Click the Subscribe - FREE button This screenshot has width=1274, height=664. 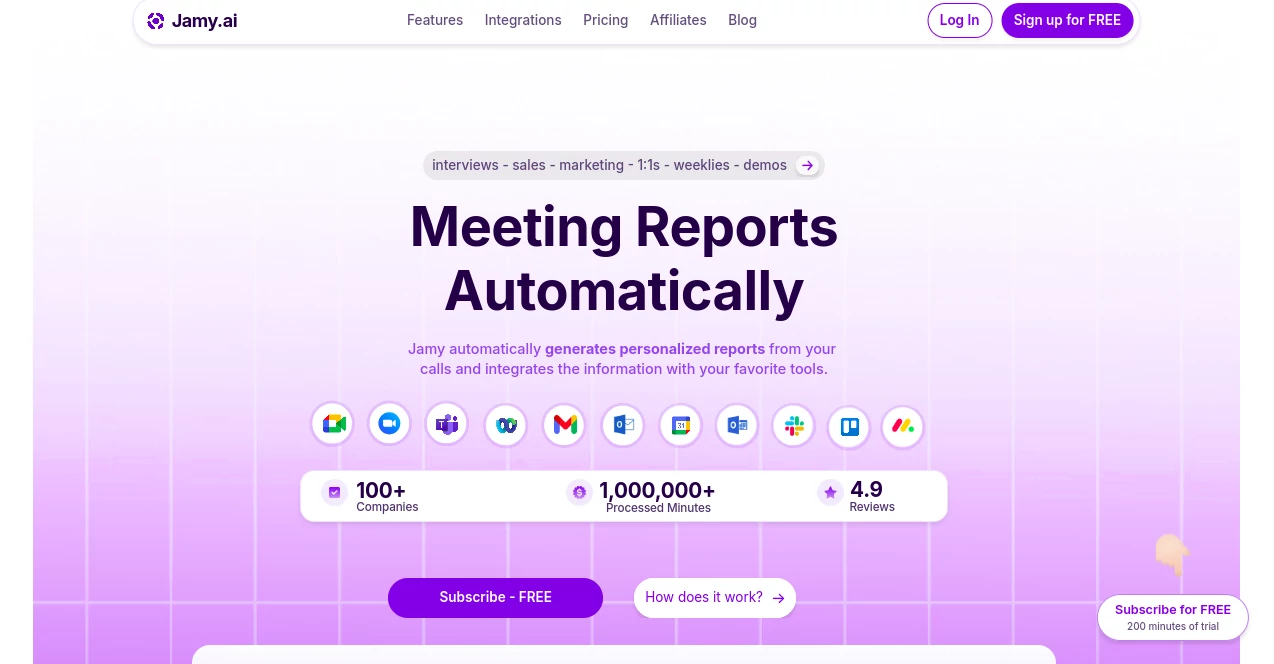pyautogui.click(x=495, y=597)
